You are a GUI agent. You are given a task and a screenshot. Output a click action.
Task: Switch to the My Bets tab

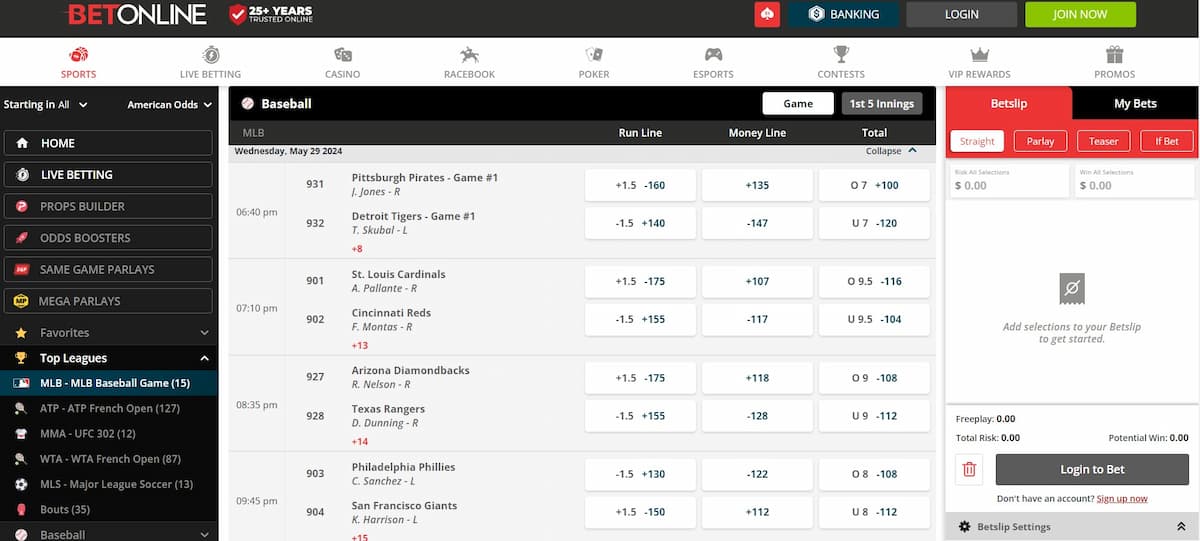pyautogui.click(x=1135, y=103)
